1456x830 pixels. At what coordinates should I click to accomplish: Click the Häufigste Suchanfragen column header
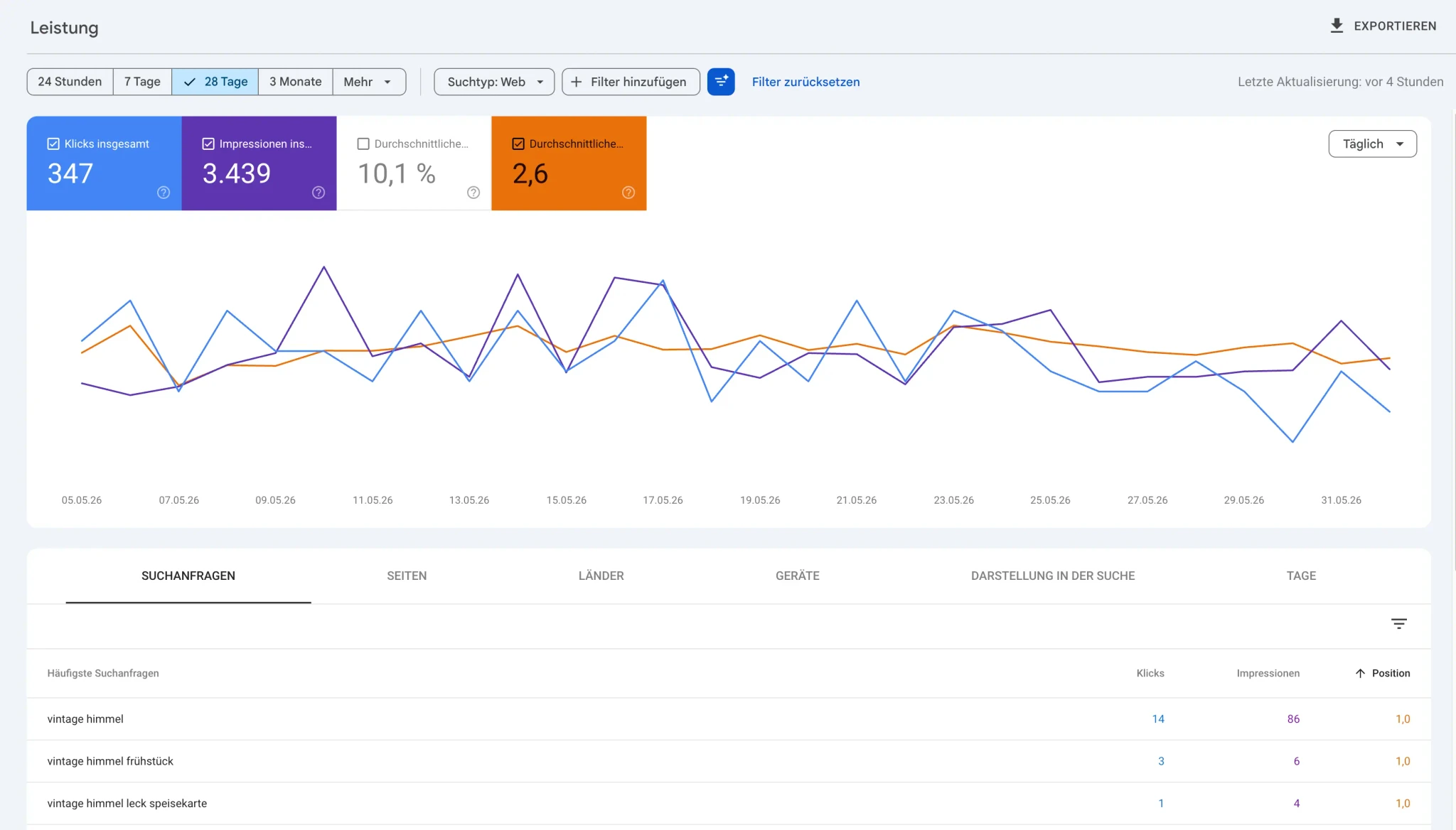click(103, 673)
